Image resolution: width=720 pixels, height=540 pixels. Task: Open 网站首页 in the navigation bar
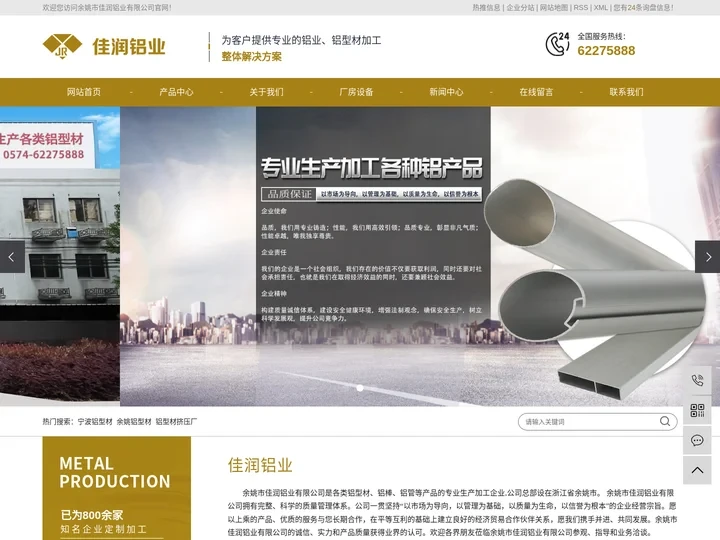coord(84,92)
